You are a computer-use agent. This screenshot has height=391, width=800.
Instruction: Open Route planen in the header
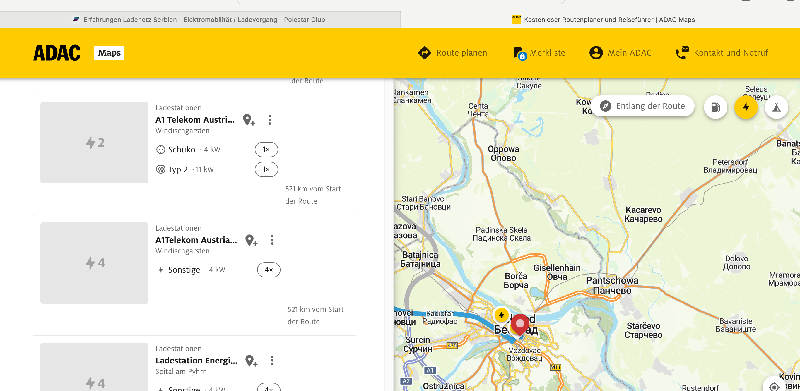coord(452,53)
